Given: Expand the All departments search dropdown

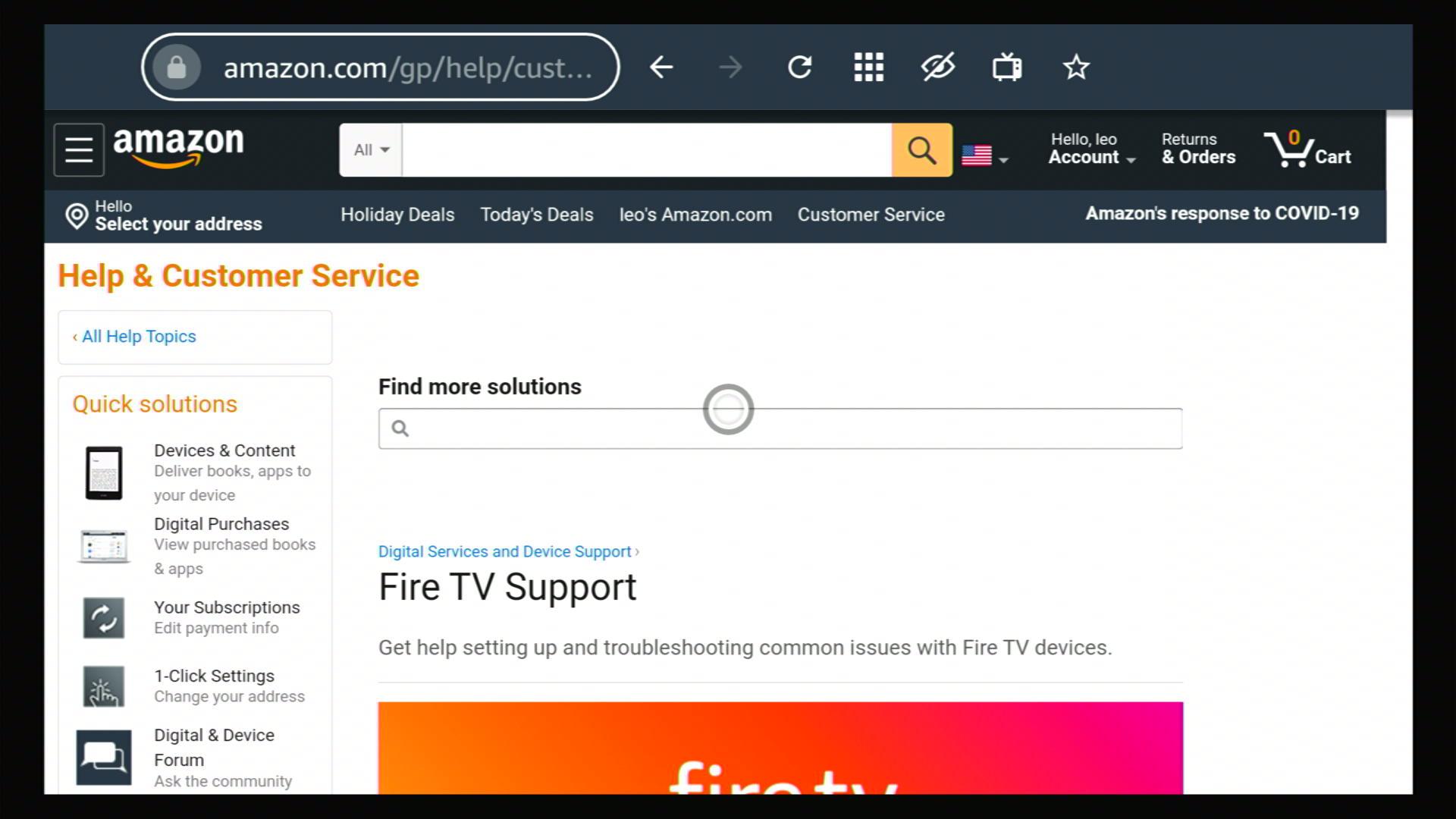Looking at the screenshot, I should coord(371,150).
